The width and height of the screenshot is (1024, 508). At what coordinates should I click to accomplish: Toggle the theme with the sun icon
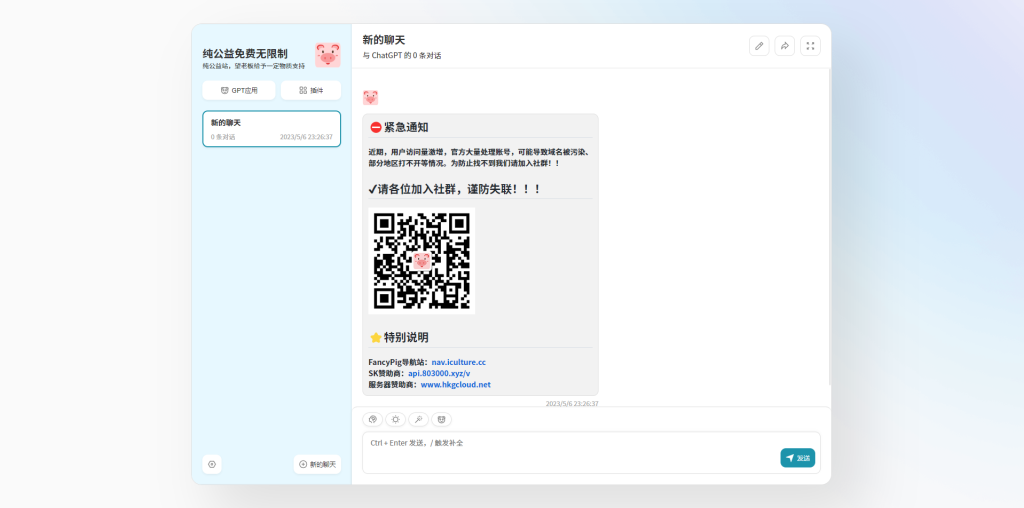[x=395, y=420]
